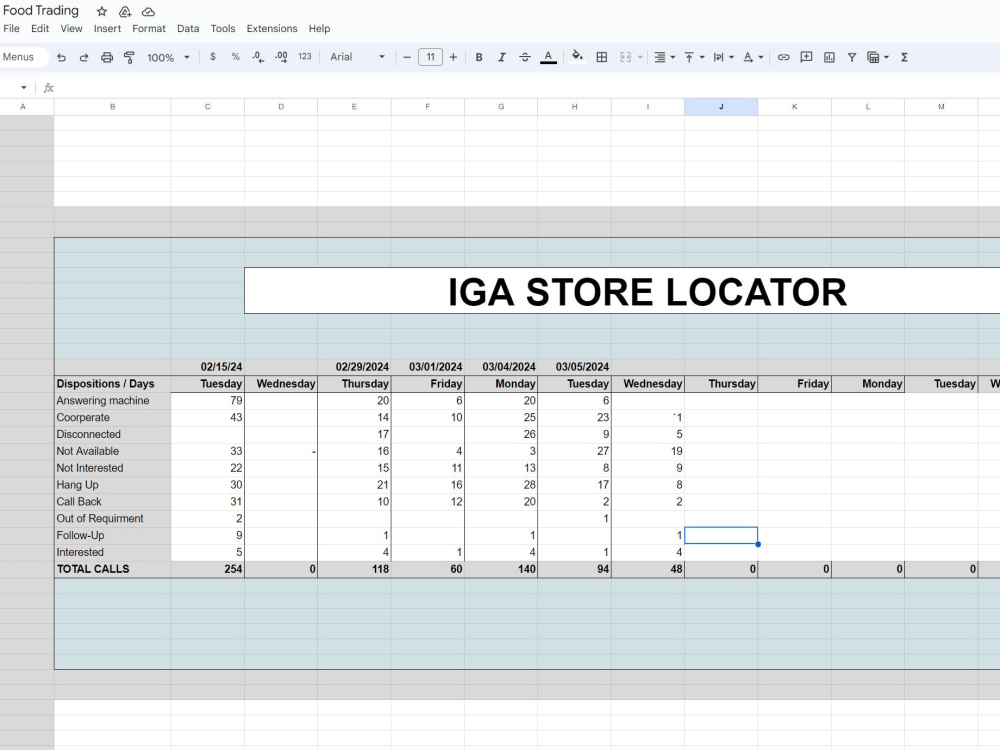This screenshot has height=750, width=1000.
Task: Increase the font size
Action: pyautogui.click(x=453, y=57)
